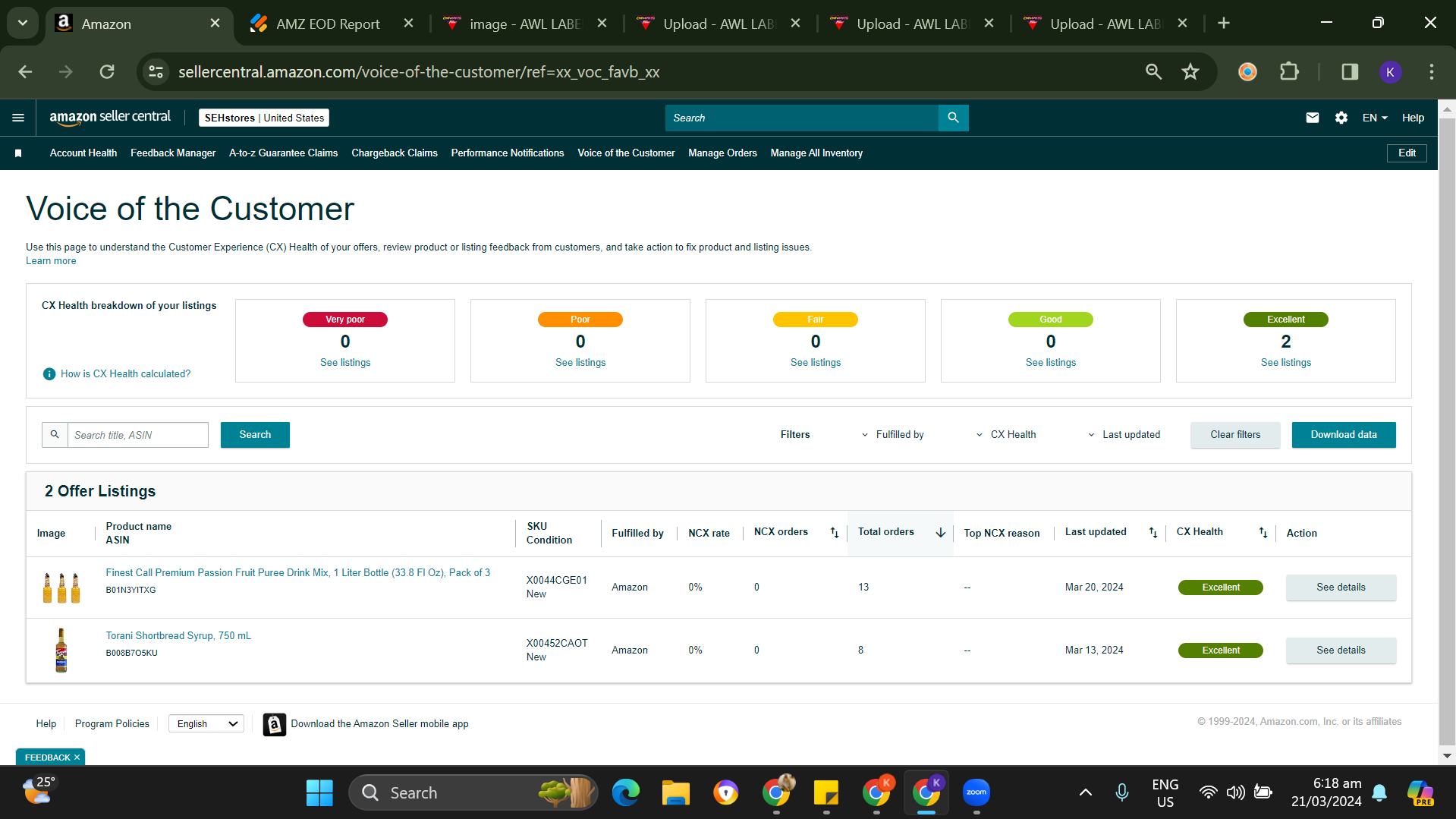Click the SEHstores United States account switcher
This screenshot has width=1456, height=819.
(264, 118)
